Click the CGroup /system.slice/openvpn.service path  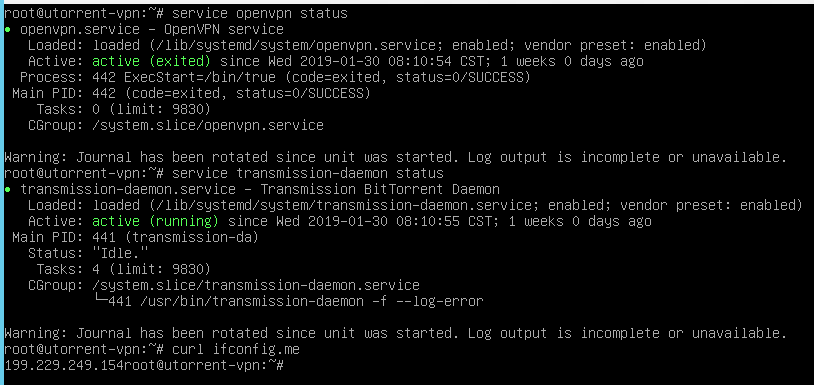point(208,126)
